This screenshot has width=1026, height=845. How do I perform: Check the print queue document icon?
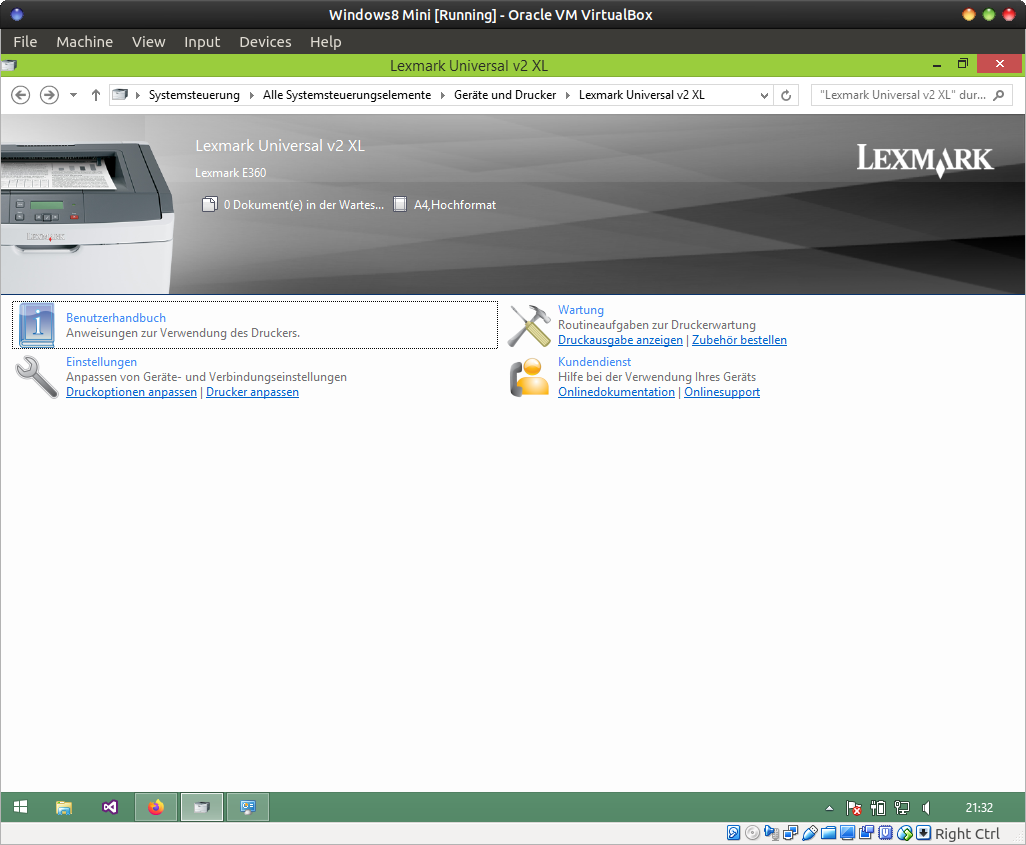(x=210, y=204)
